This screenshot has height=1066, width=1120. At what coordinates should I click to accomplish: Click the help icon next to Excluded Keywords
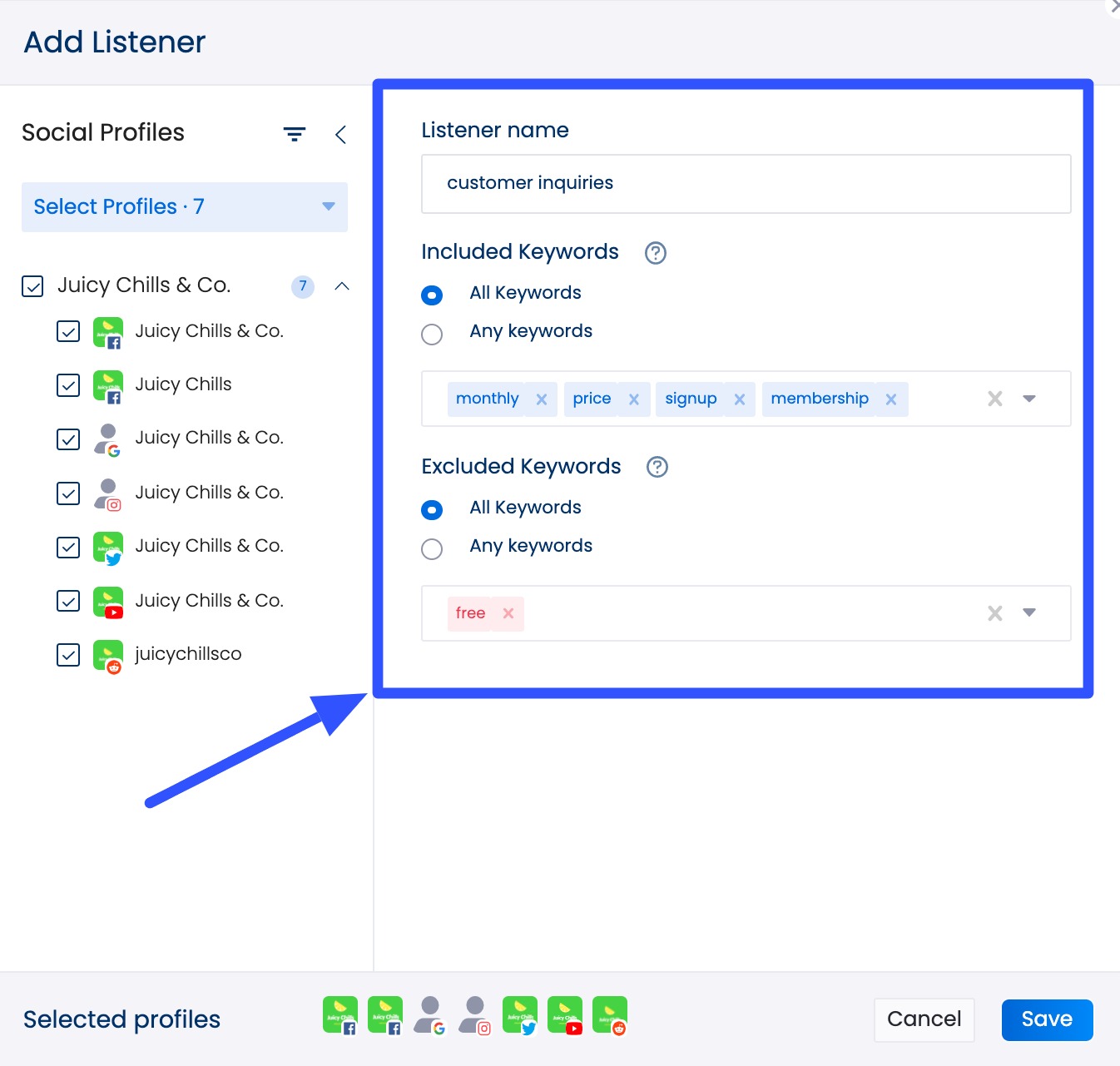coord(657,467)
